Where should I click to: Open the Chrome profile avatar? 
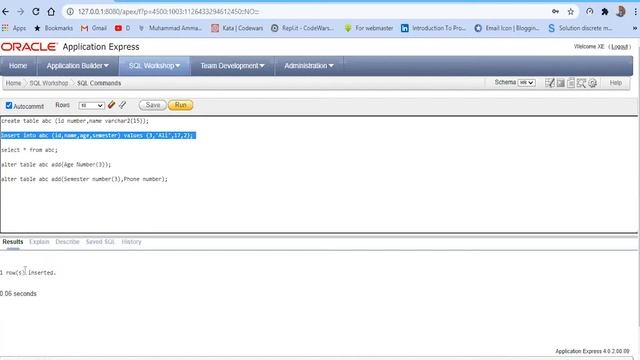(x=620, y=11)
